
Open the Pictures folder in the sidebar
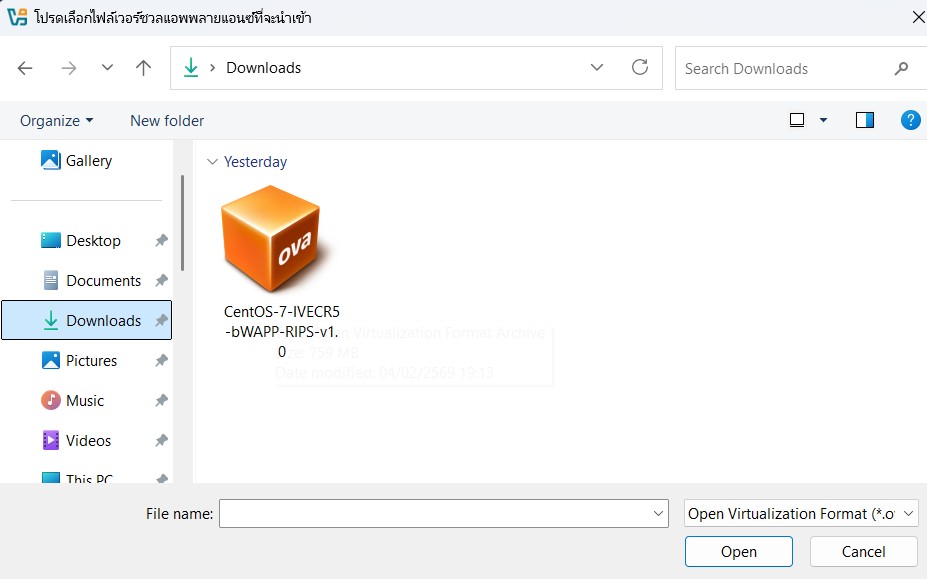click(91, 361)
